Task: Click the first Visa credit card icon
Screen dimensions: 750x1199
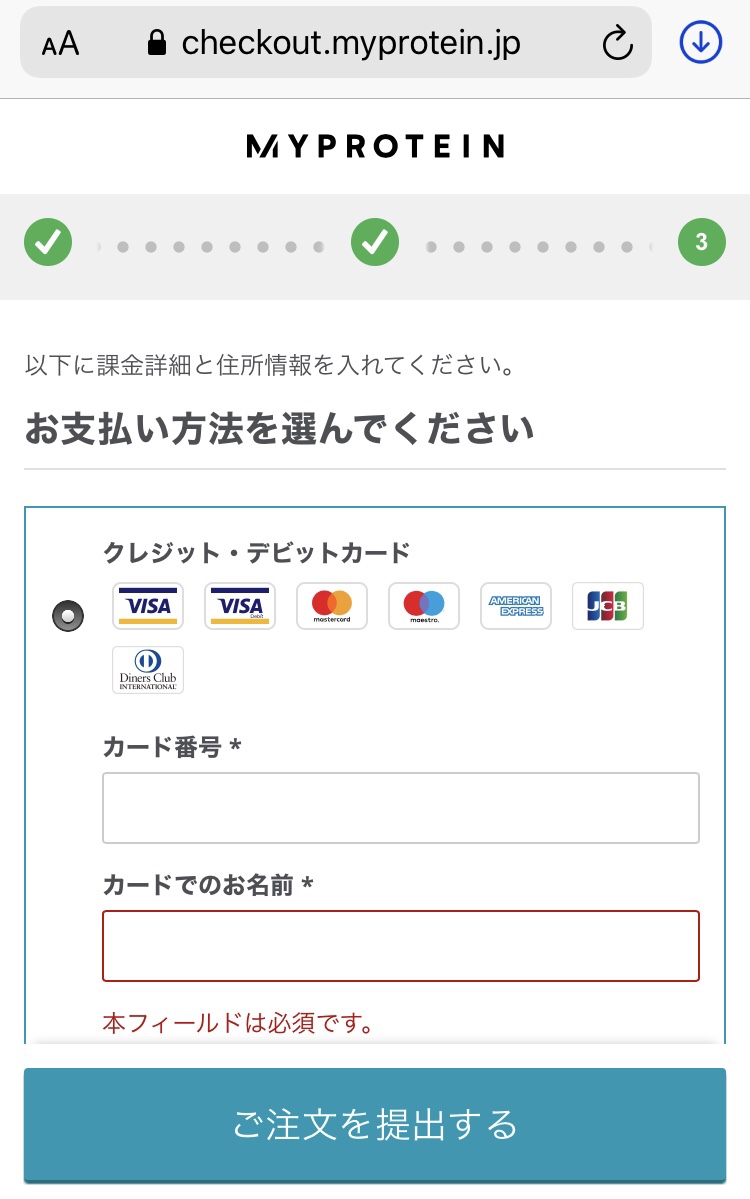Action: tap(148, 606)
